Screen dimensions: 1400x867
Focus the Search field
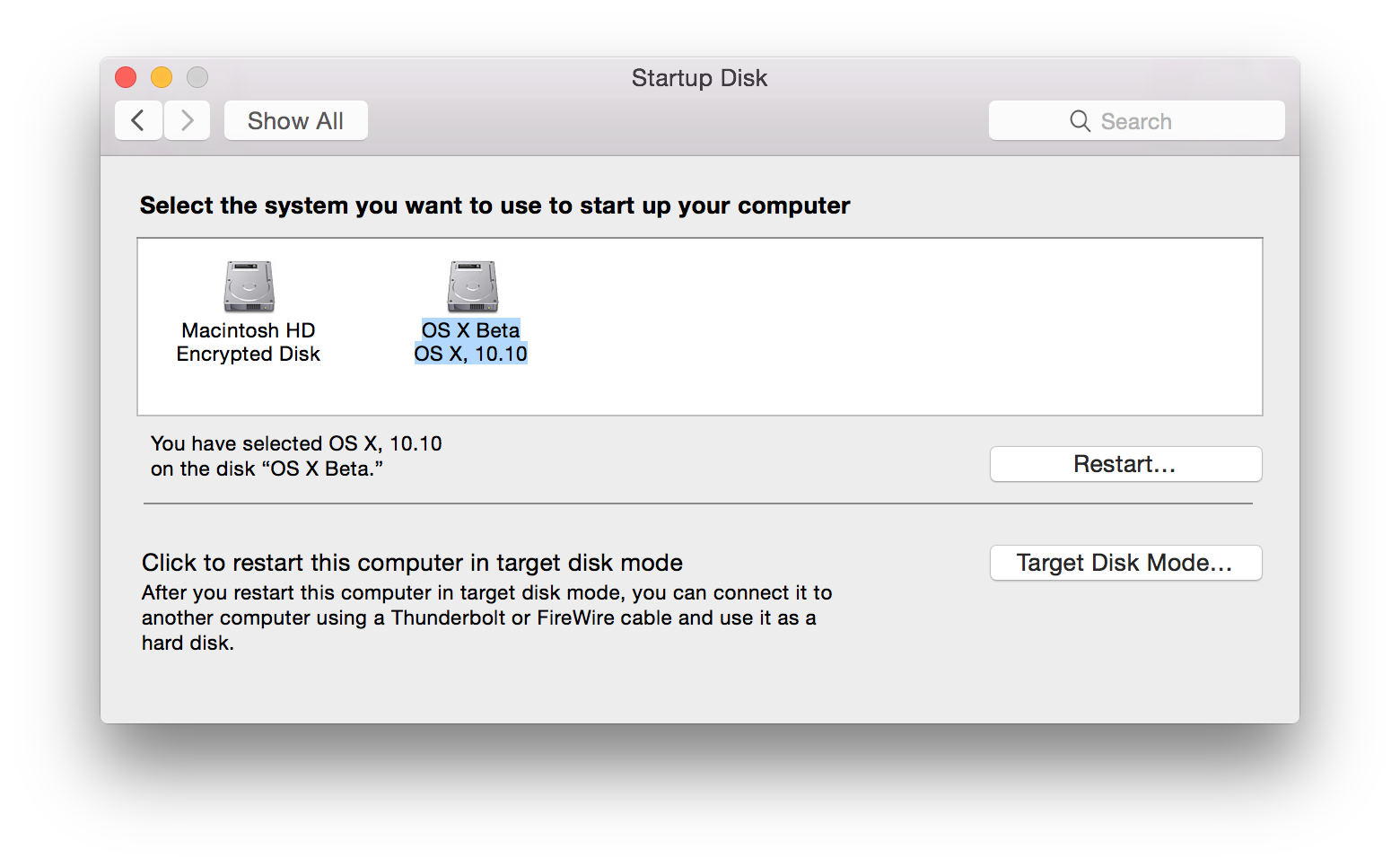pyautogui.click(x=1136, y=120)
